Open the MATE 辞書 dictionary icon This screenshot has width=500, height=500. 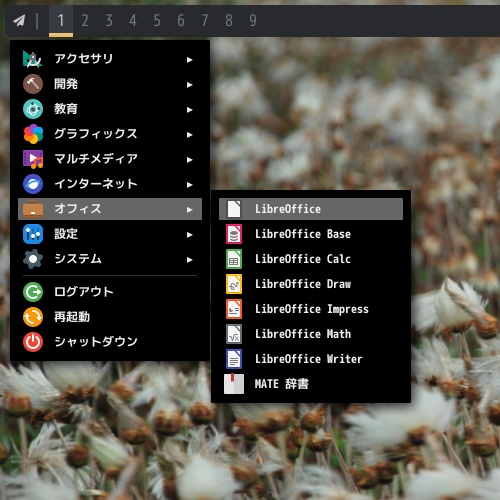[234, 384]
